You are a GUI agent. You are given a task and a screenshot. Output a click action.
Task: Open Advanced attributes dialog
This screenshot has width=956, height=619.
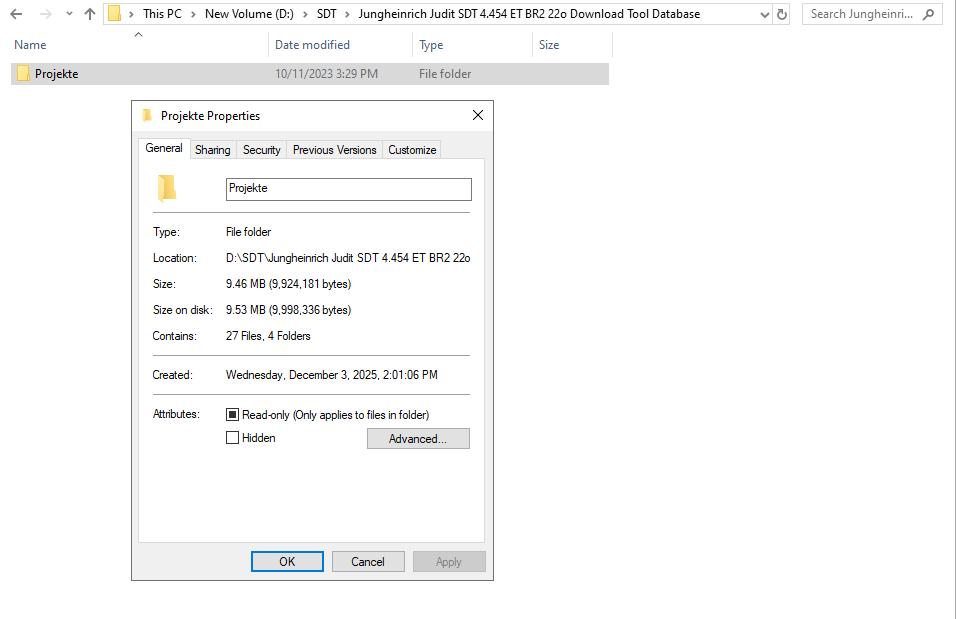tap(418, 438)
